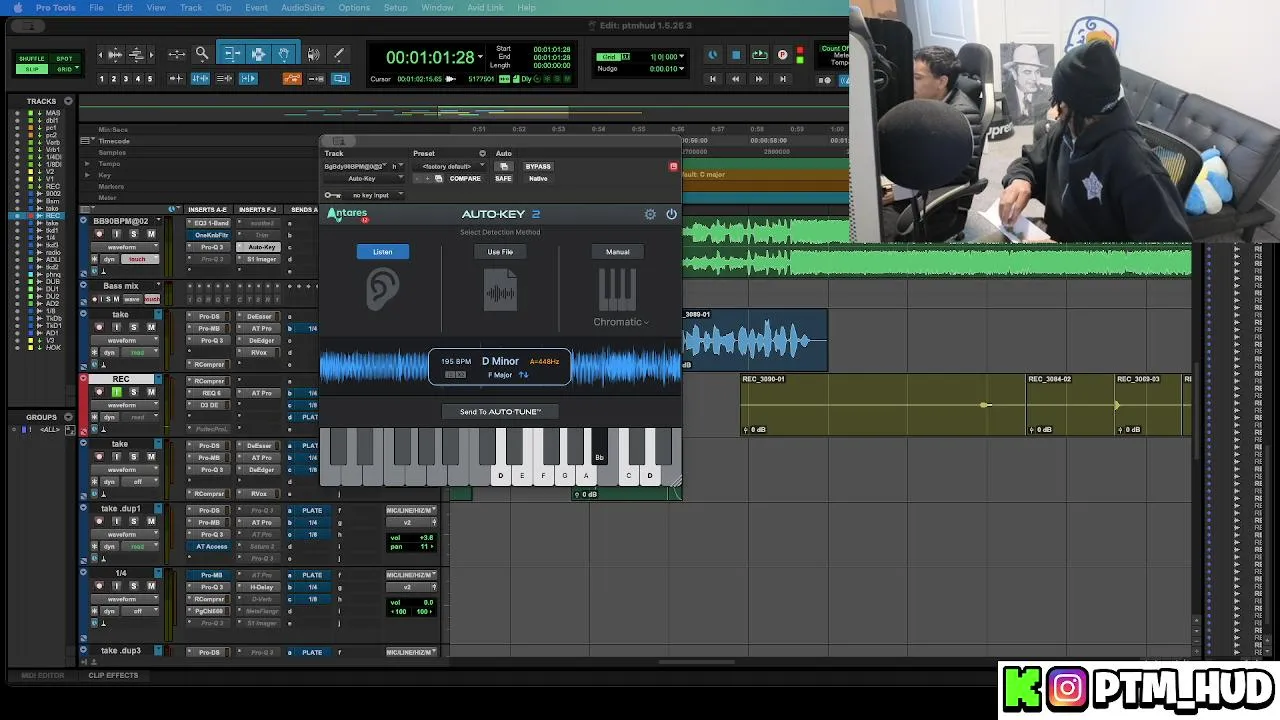Return to zero in the transport
Image resolution: width=1280 pixels, height=720 pixels.
tap(712, 79)
